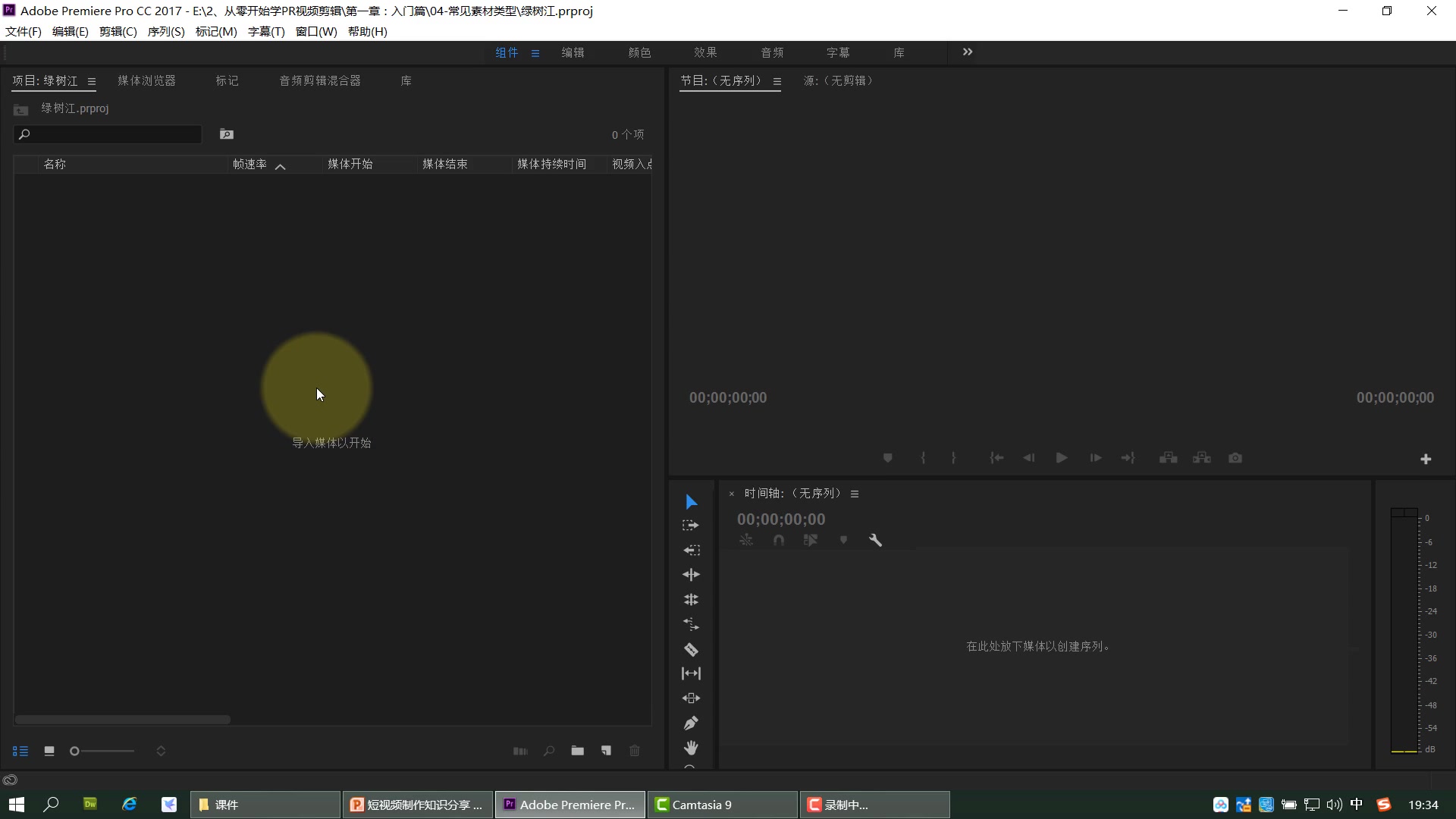Open the Assembly workspace menu
Image resolution: width=1456 pixels, height=819 pixels.
coord(535,53)
